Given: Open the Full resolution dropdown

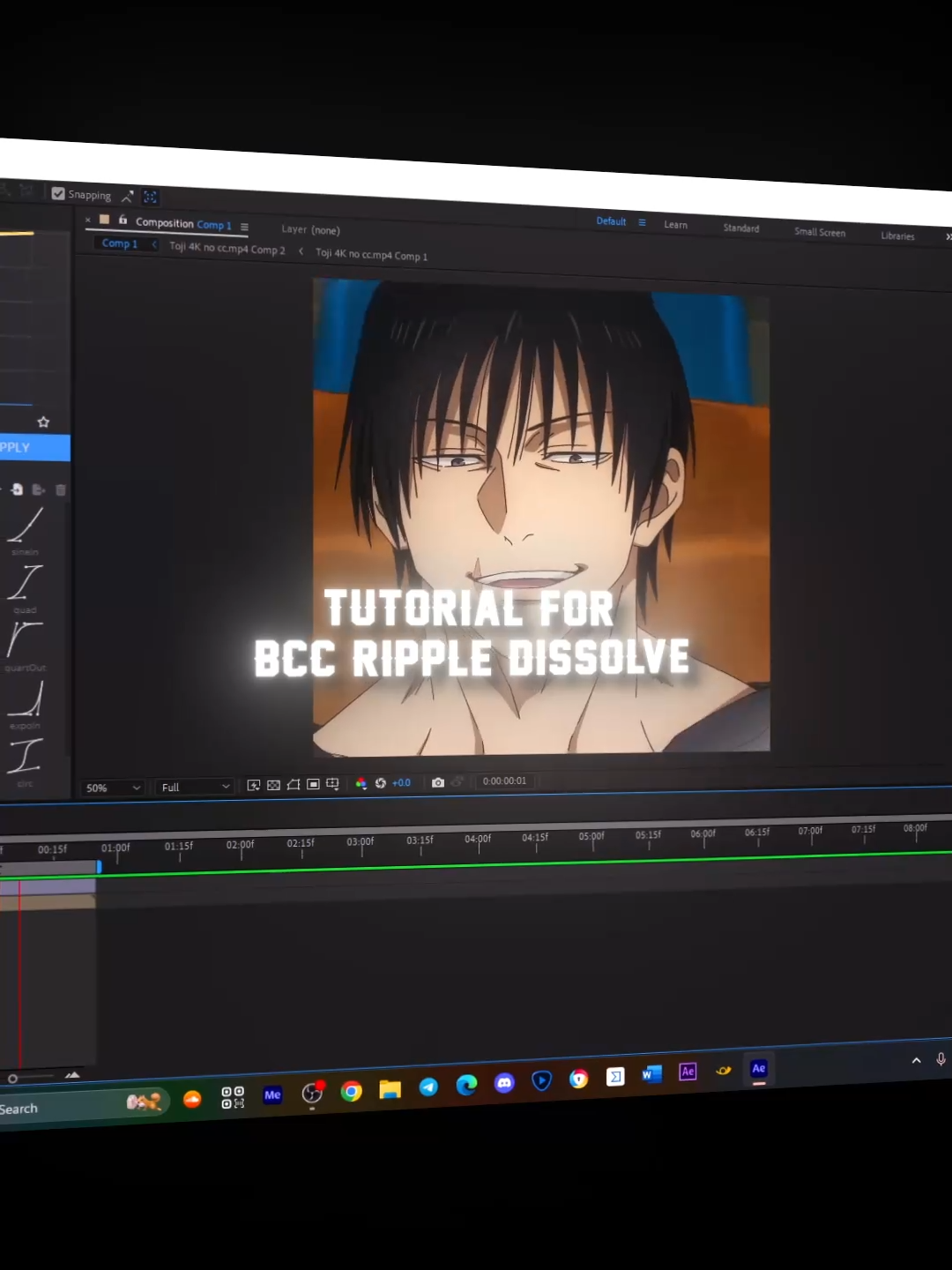Looking at the screenshot, I should [194, 787].
